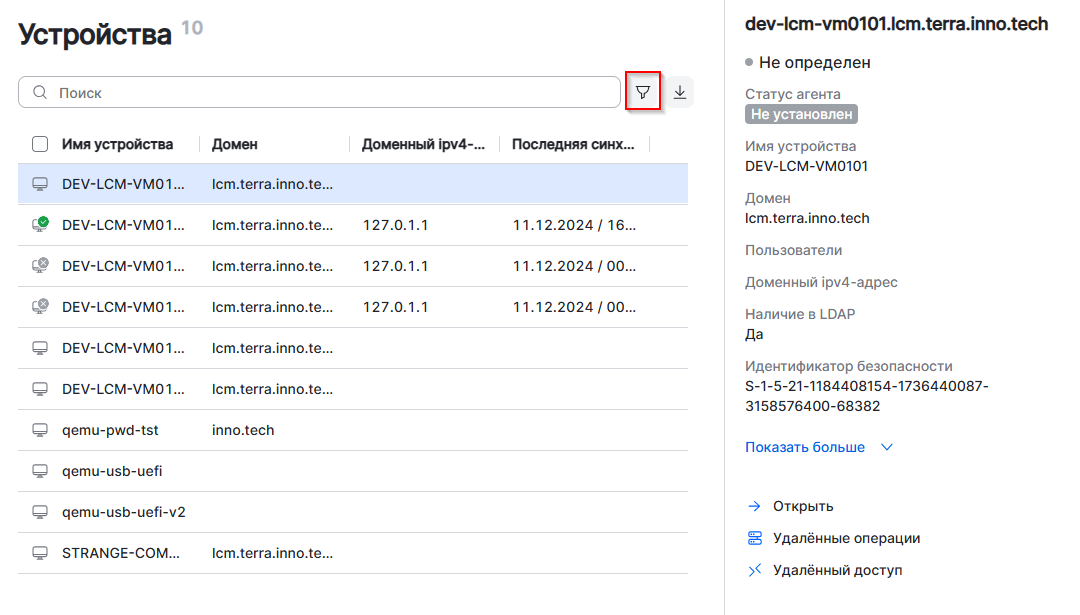Viewport: 1080px width, 615px height.
Task: Click the monitor icon for STRANGE-COM device
Action: 40,553
